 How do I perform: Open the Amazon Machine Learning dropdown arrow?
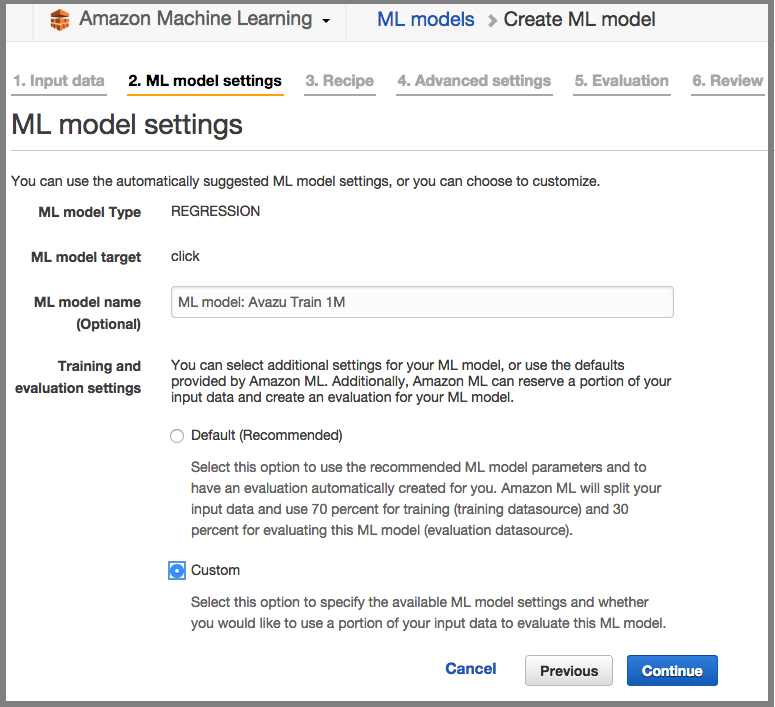point(326,21)
